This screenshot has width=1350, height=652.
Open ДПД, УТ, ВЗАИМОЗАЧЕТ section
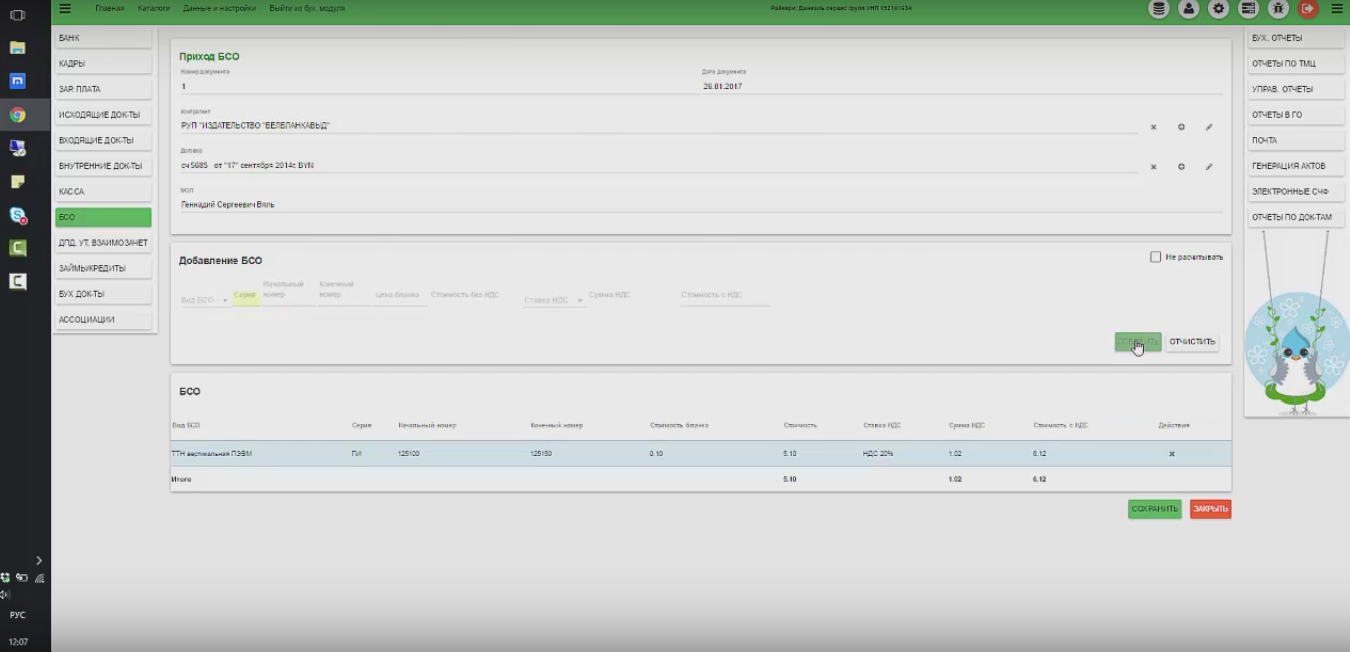[103, 243]
